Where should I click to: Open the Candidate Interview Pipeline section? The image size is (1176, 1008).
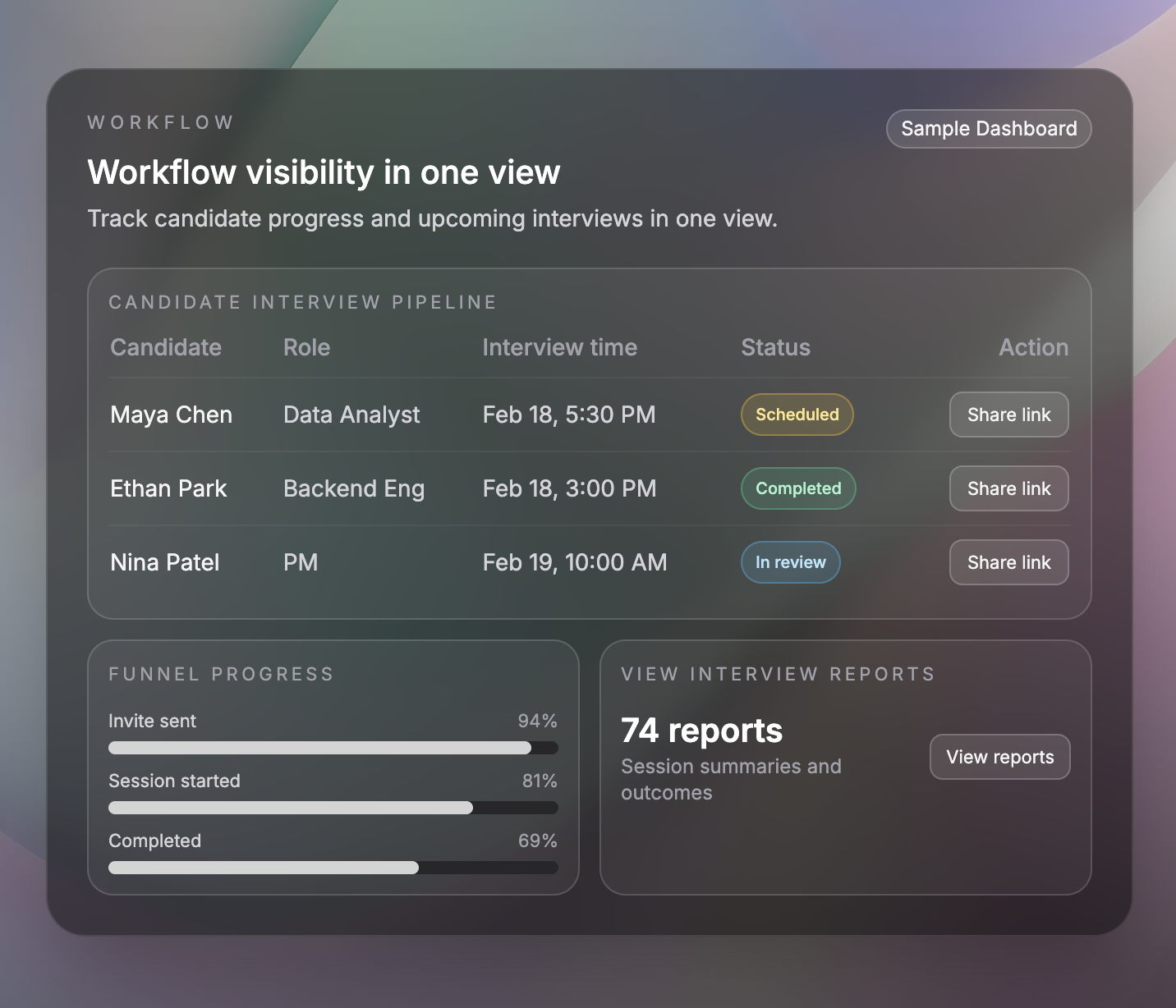point(303,302)
